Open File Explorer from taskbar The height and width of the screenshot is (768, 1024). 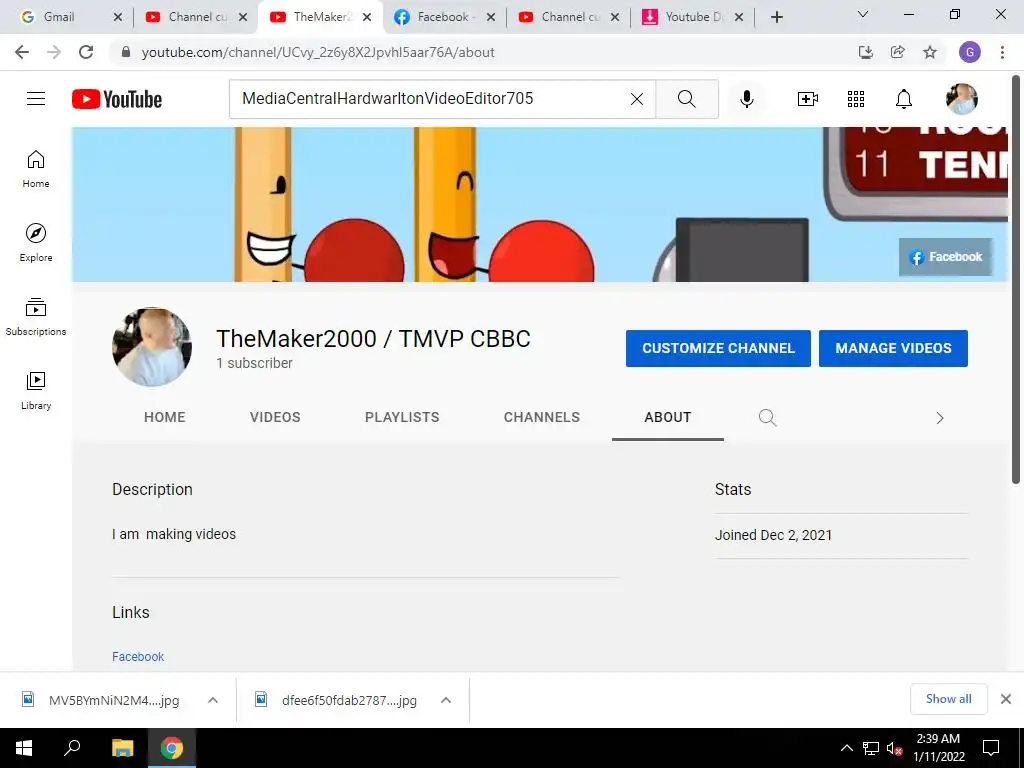[122, 748]
